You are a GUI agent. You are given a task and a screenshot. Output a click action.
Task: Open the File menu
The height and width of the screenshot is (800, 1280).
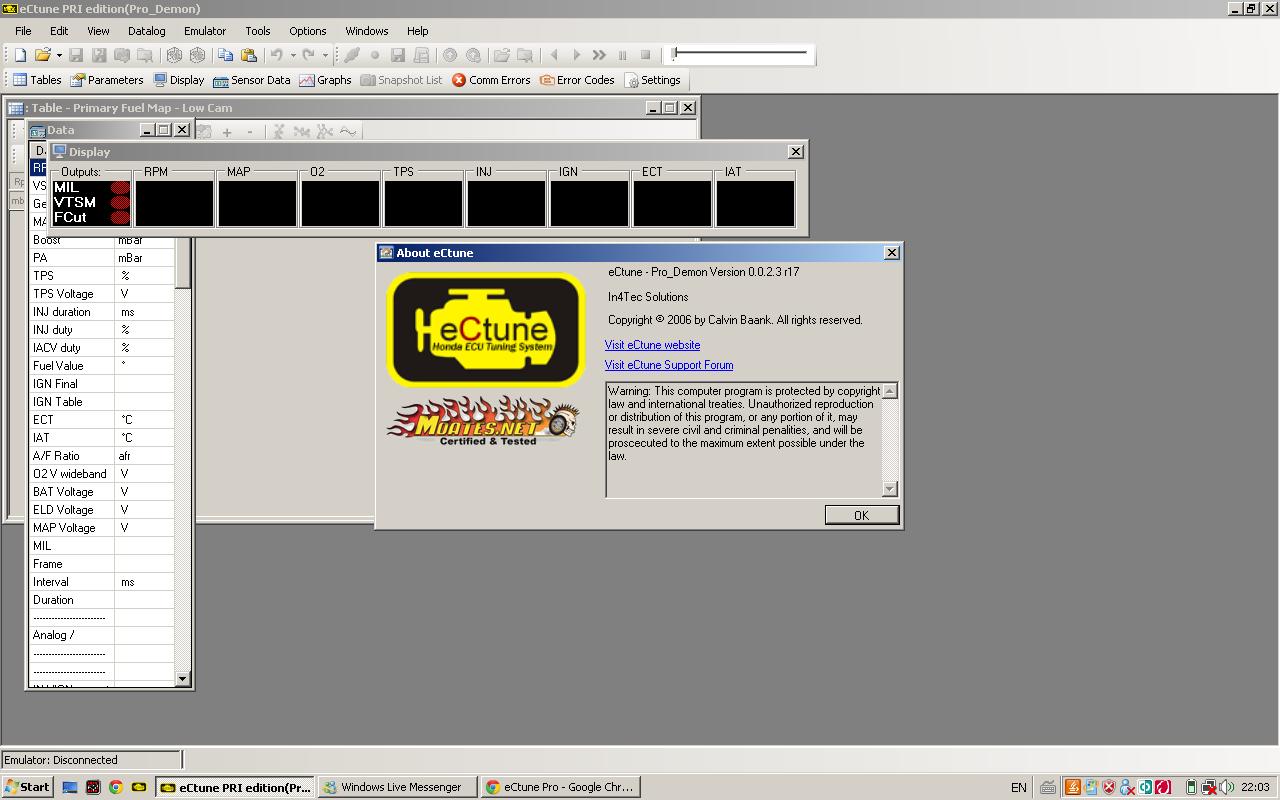coord(23,31)
